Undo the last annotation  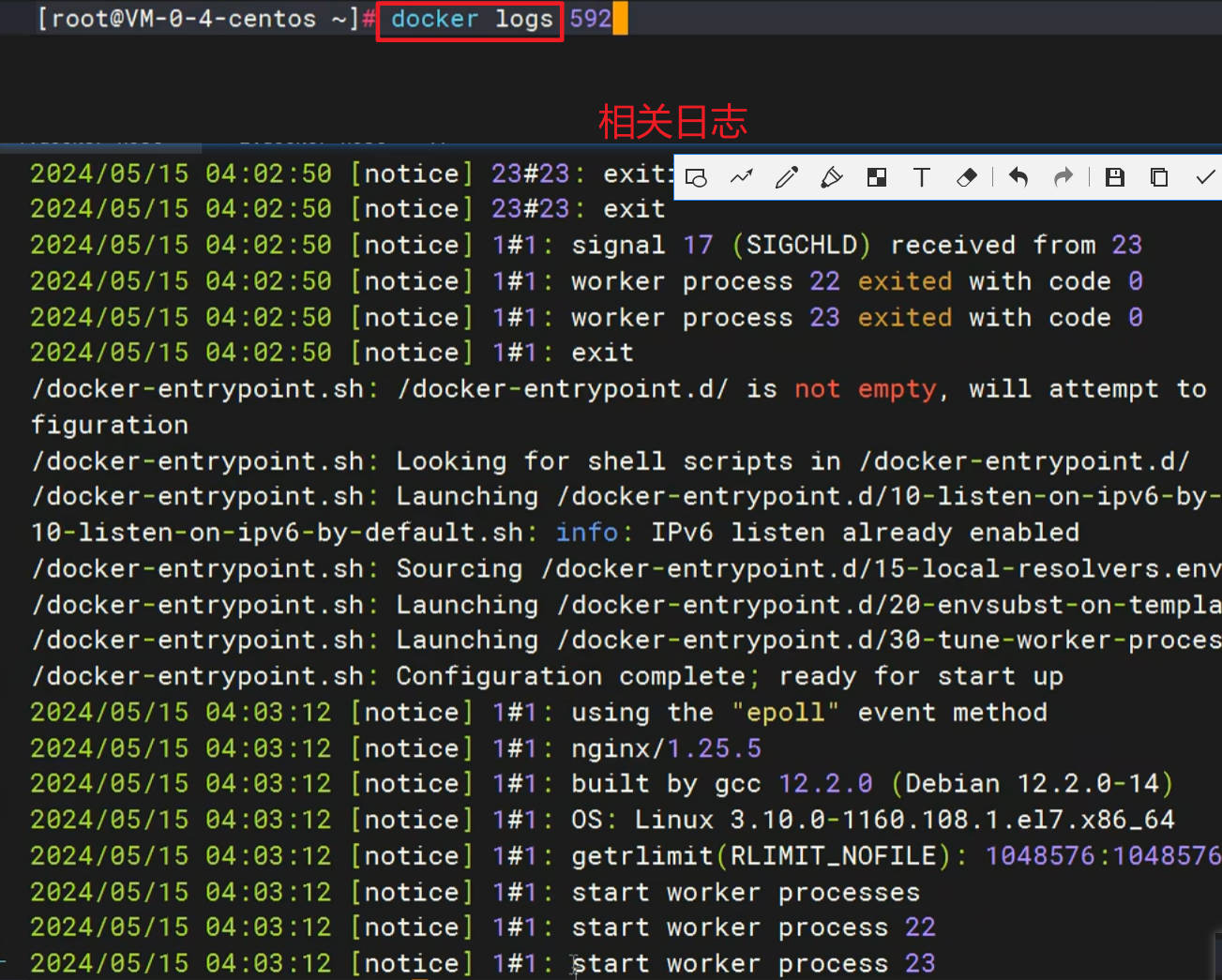coord(1018,177)
